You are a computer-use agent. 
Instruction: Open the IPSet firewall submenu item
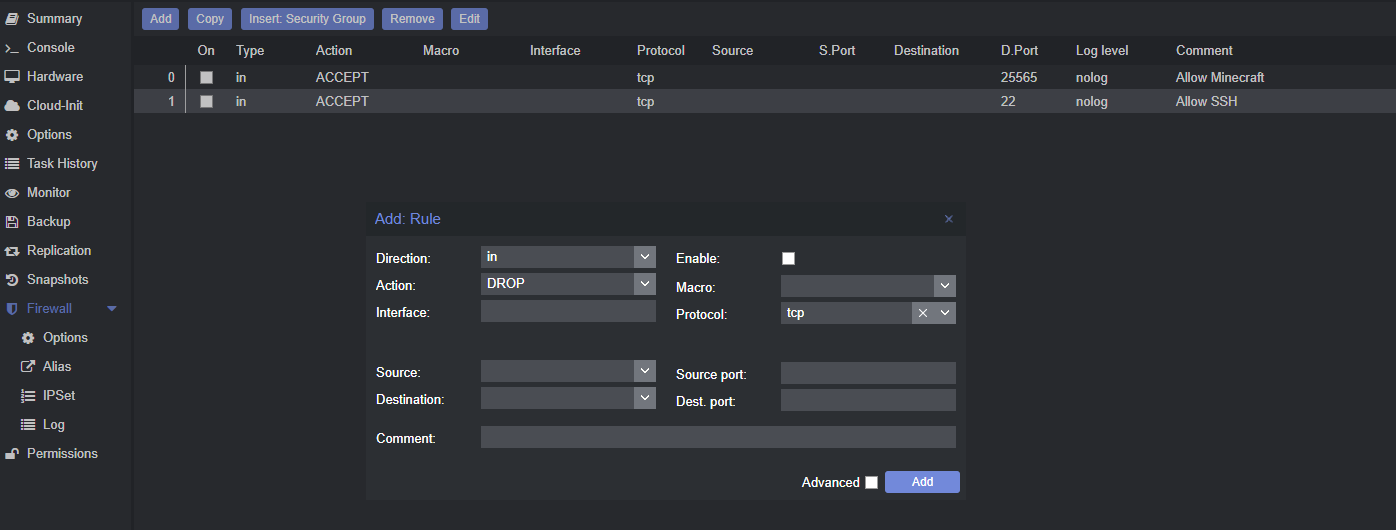point(58,396)
